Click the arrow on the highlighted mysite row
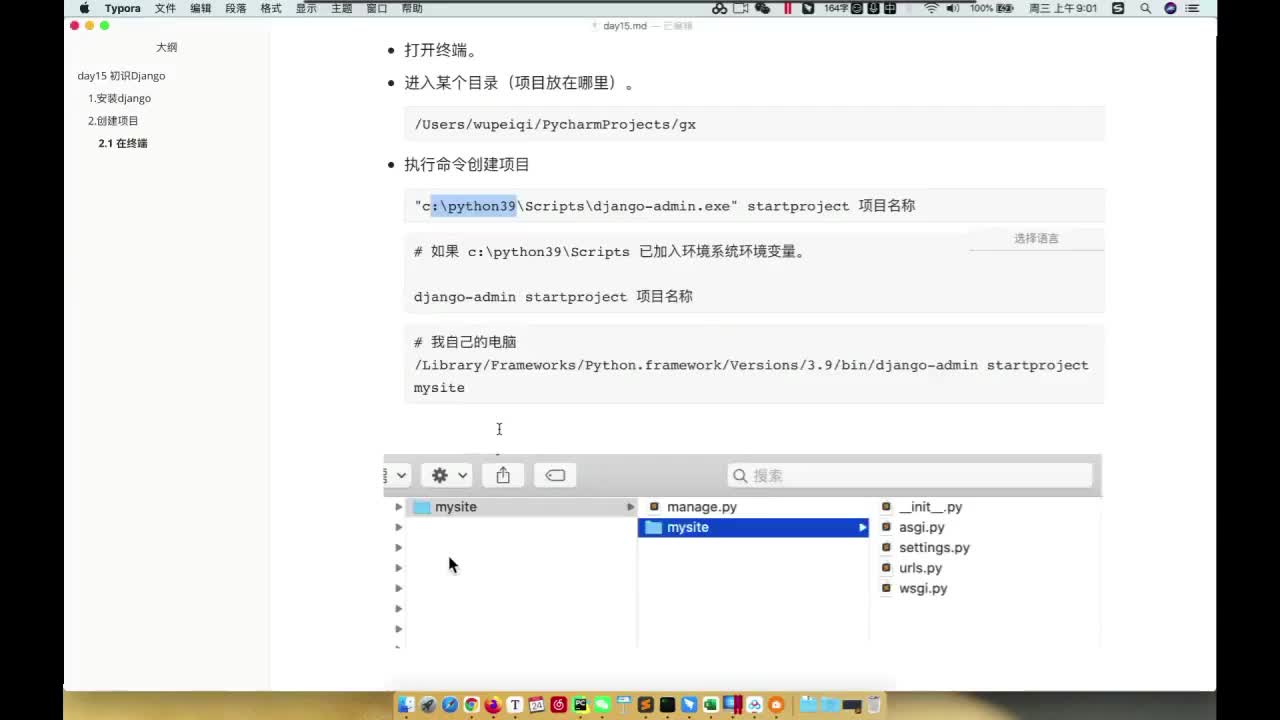Viewport: 1280px width, 720px height. (862, 527)
